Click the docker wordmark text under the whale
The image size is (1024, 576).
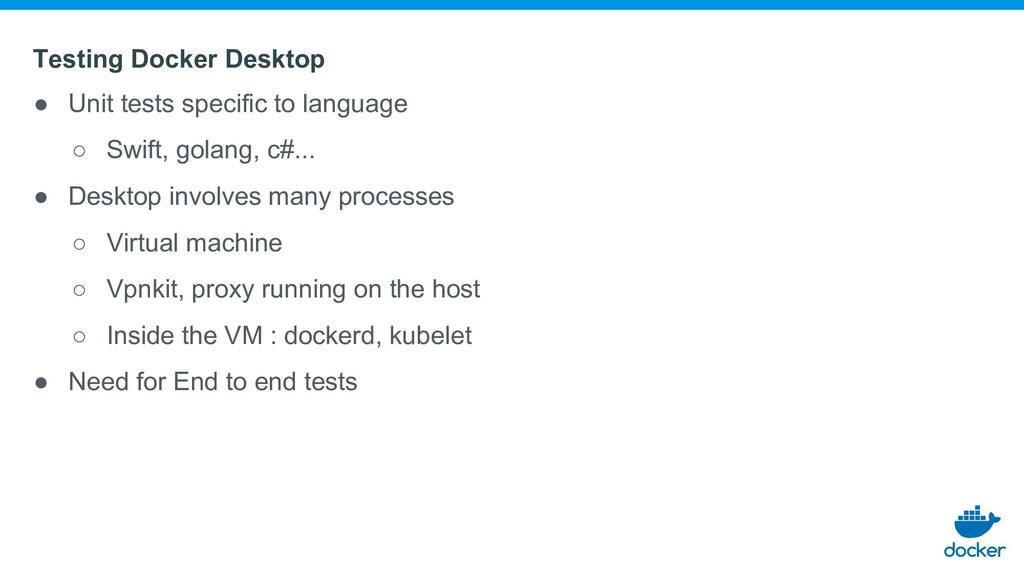[x=974, y=550]
